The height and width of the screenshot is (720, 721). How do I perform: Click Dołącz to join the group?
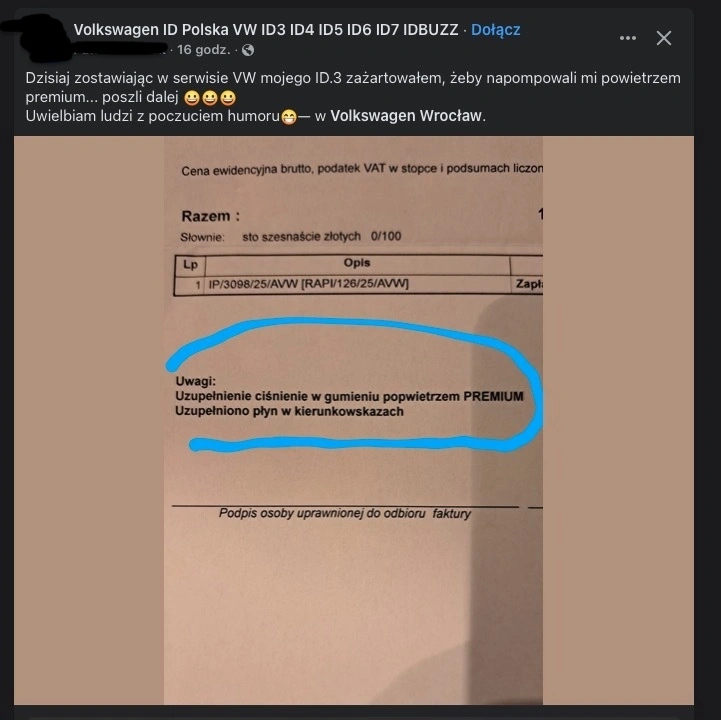click(x=496, y=30)
